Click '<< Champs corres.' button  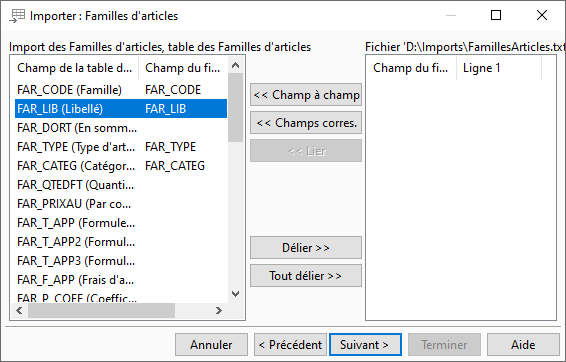point(306,123)
